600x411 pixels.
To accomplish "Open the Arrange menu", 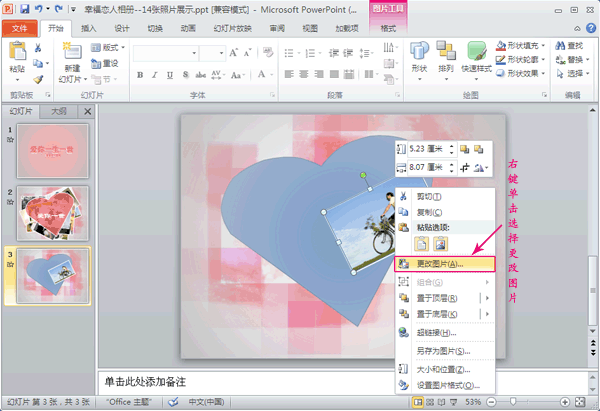I will coord(446,61).
